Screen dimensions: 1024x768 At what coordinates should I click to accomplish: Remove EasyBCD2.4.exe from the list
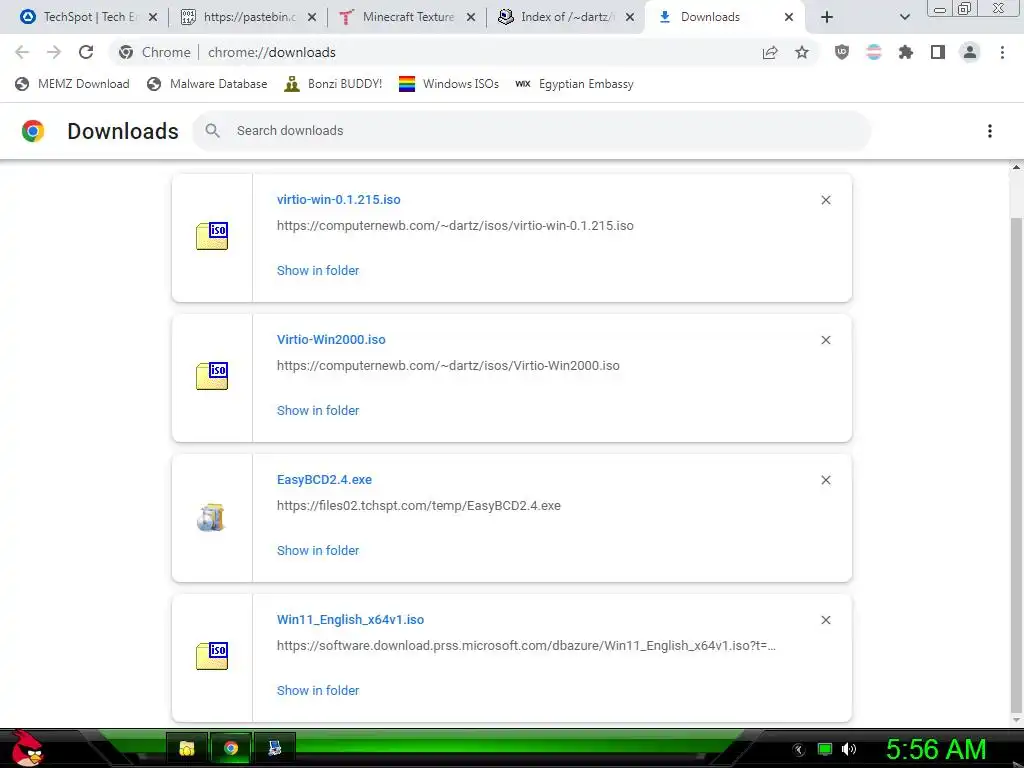coord(825,480)
